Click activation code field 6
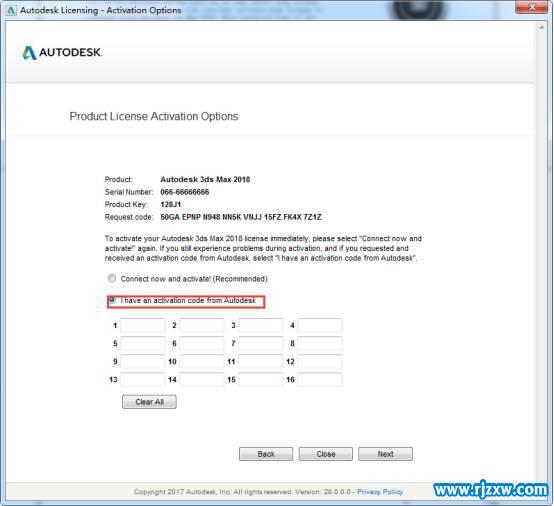Screen dimensions: 554x506 point(202,343)
